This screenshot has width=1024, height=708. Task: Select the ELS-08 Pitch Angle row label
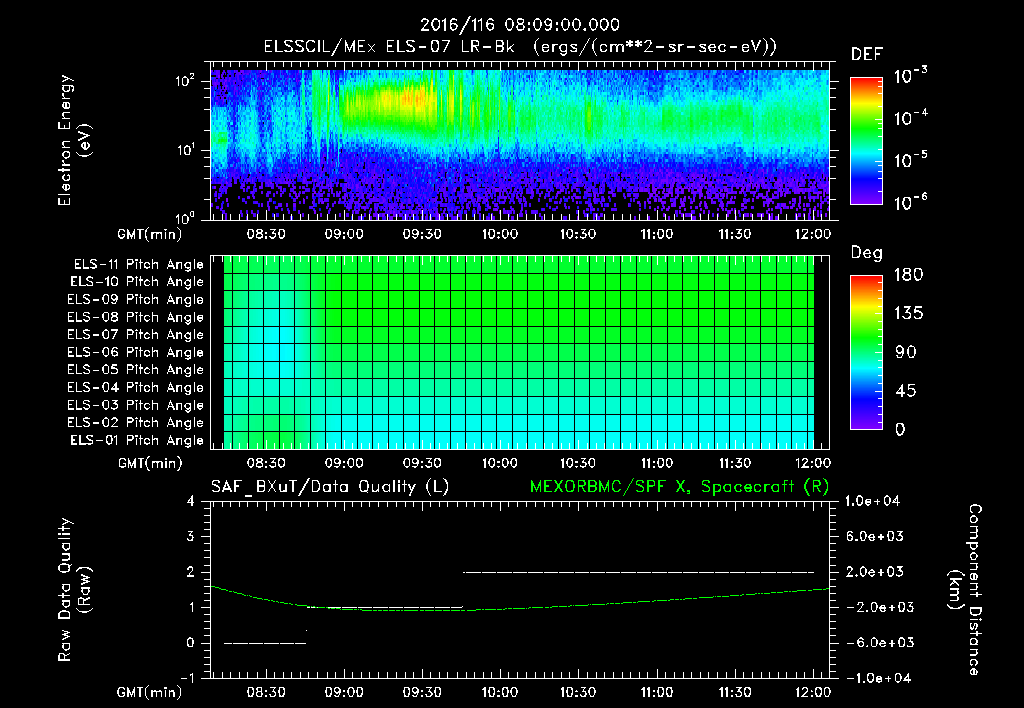pyautogui.click(x=136, y=317)
